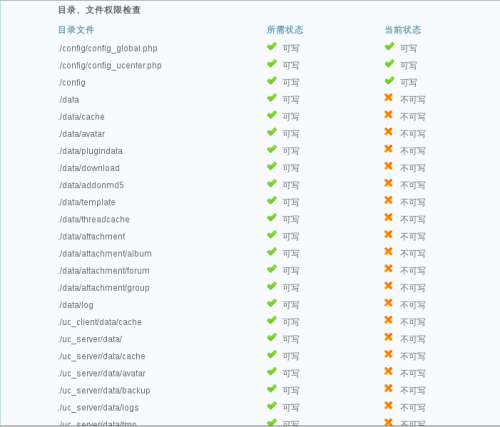
Task: Click the current-status green checkmark for ./config/config_ucenter.php
Action: (389, 63)
